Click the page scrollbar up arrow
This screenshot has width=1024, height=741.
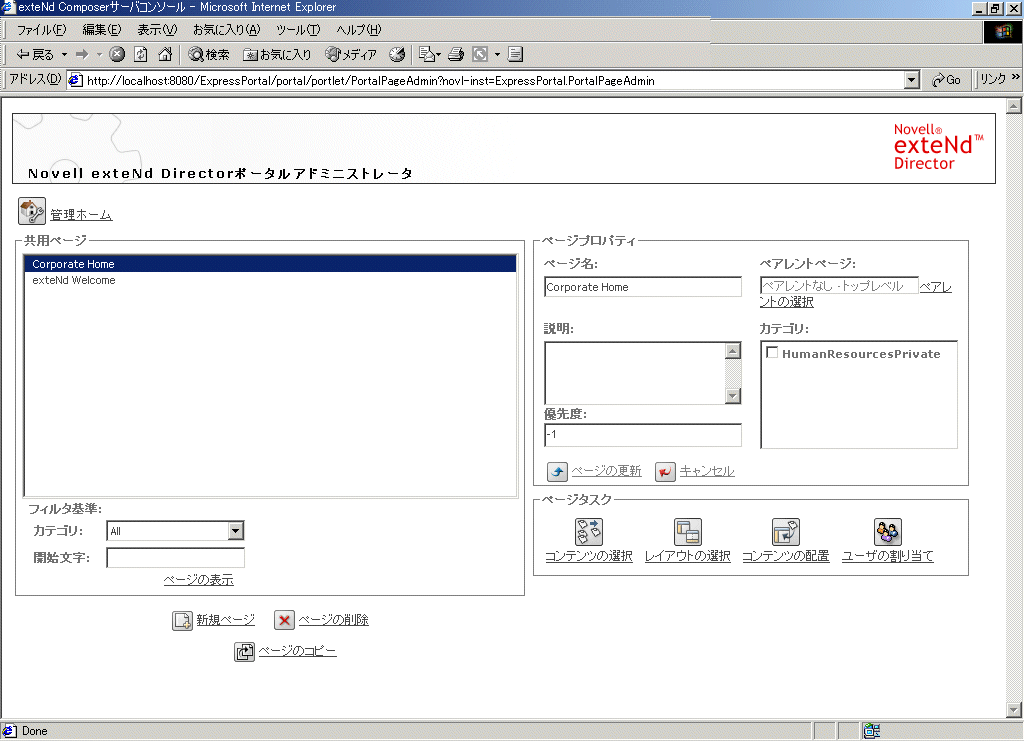[x=1014, y=106]
